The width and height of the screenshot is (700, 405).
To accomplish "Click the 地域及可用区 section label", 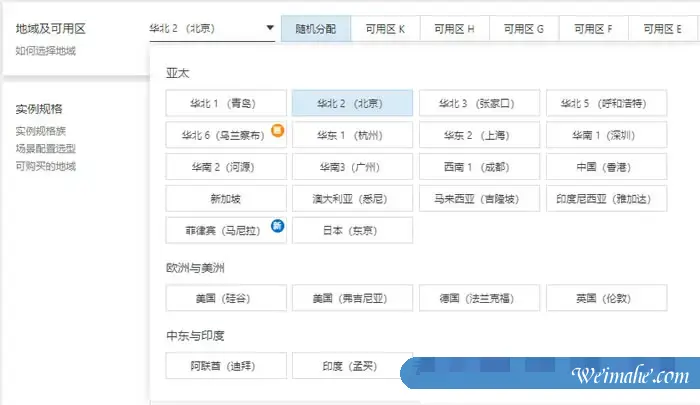I will point(50,29).
